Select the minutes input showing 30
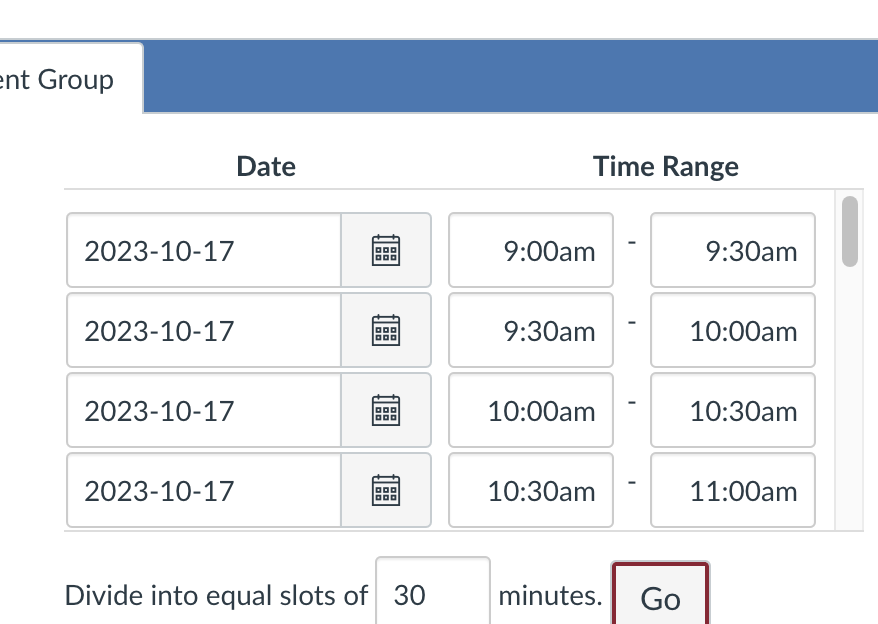 click(432, 594)
